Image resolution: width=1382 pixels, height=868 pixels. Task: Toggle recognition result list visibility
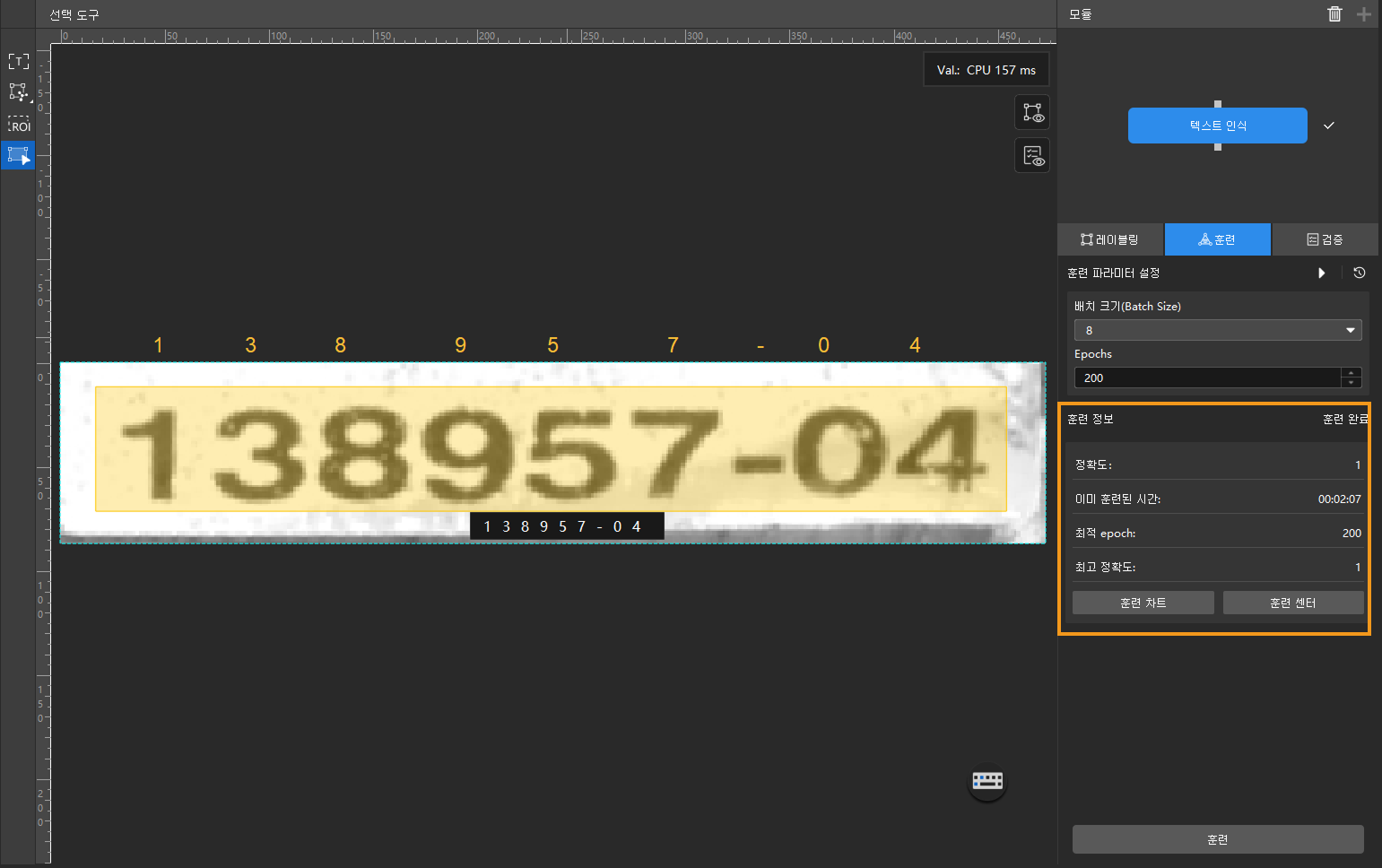point(1032,156)
